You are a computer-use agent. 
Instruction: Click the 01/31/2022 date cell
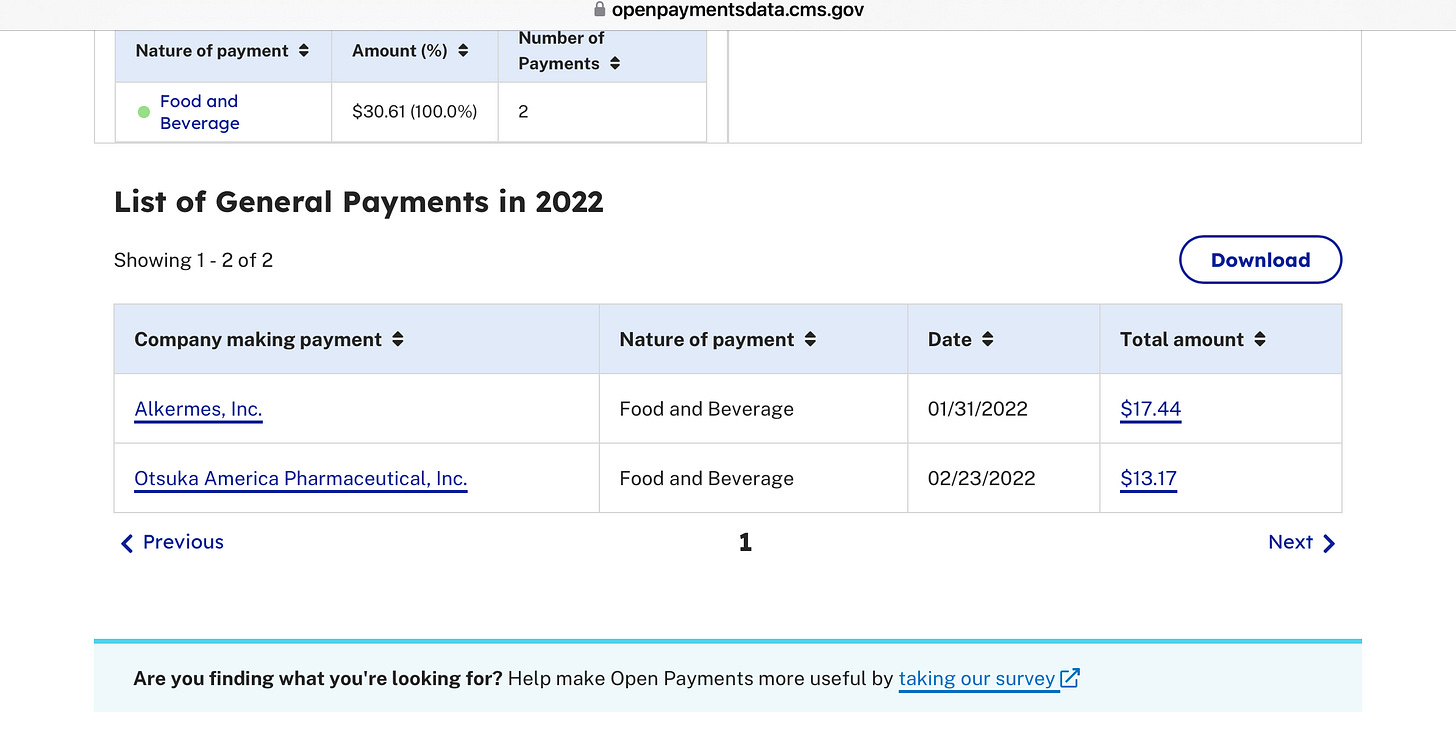[x=978, y=409]
